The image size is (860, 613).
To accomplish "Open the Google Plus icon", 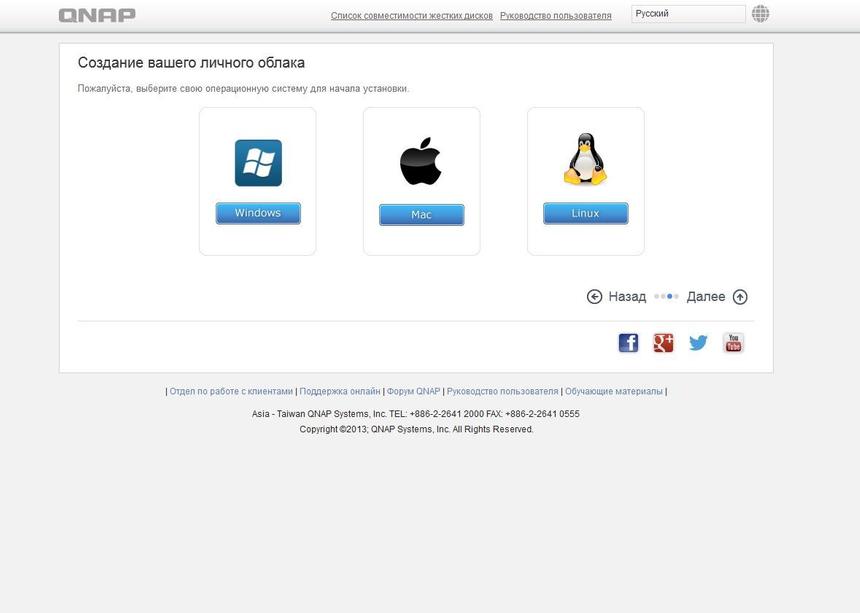I will click(663, 343).
